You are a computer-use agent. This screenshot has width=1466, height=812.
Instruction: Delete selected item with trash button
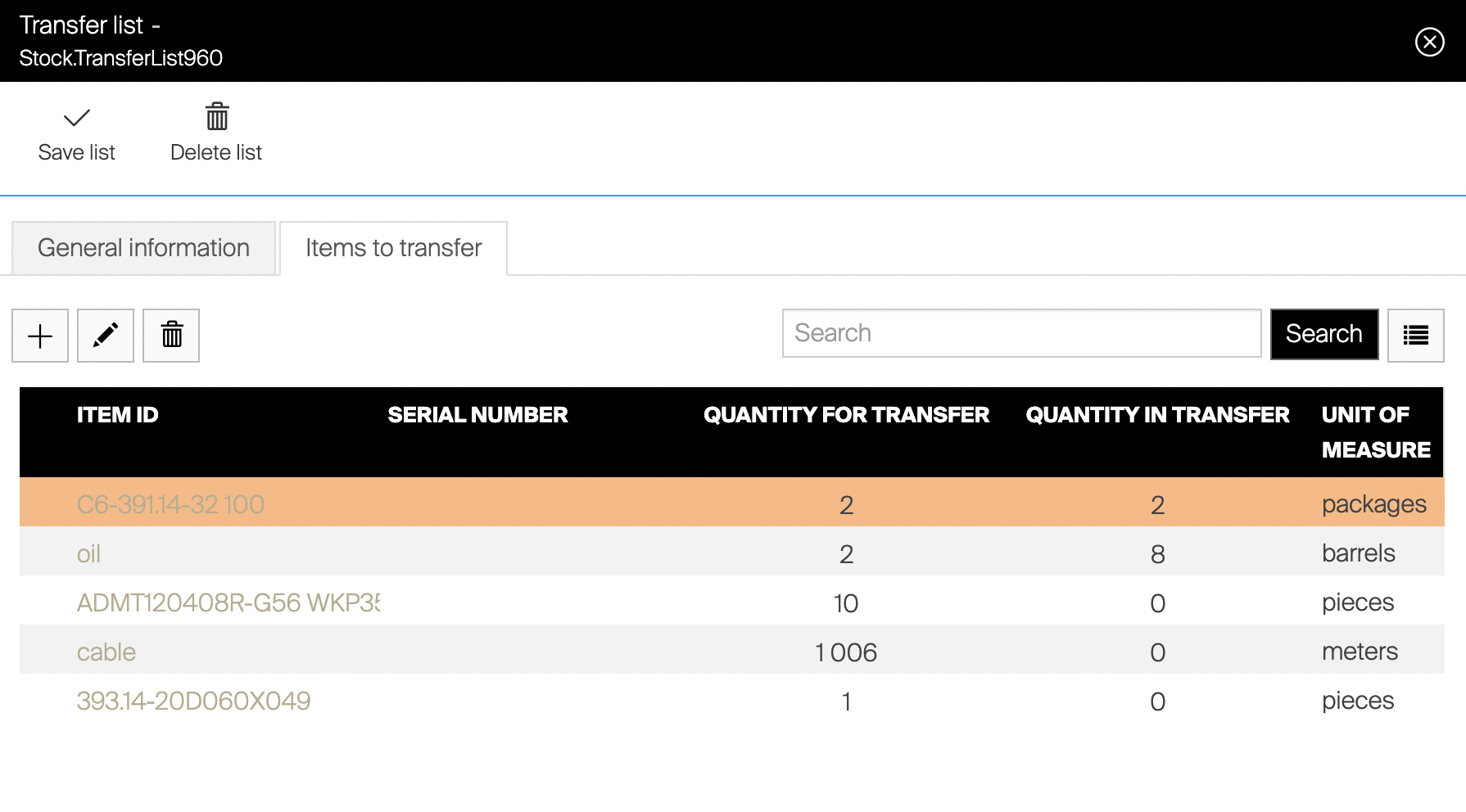171,336
